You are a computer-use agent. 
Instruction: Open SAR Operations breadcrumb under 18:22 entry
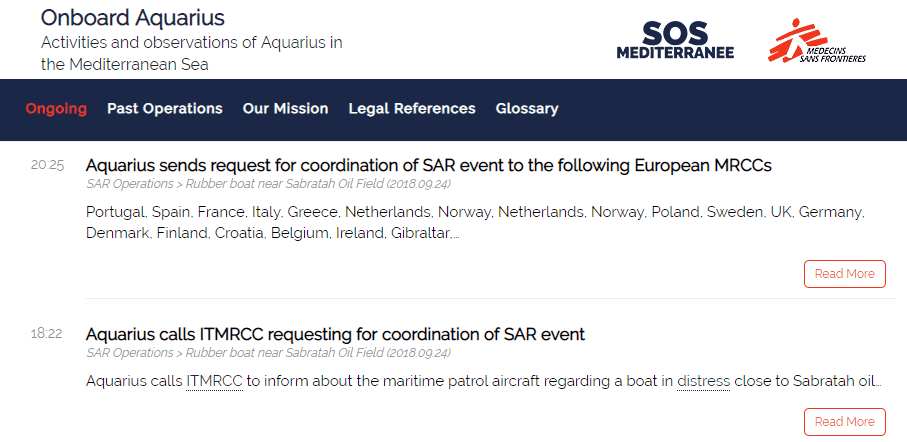(130, 353)
